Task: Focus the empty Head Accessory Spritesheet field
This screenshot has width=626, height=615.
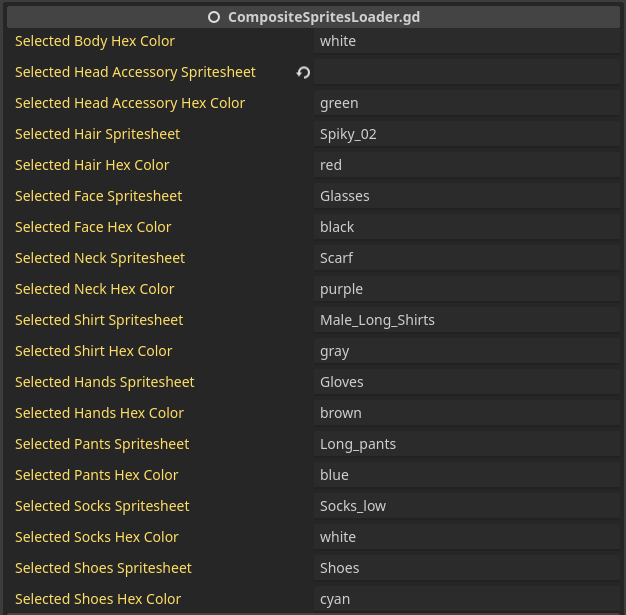Action: [467, 72]
